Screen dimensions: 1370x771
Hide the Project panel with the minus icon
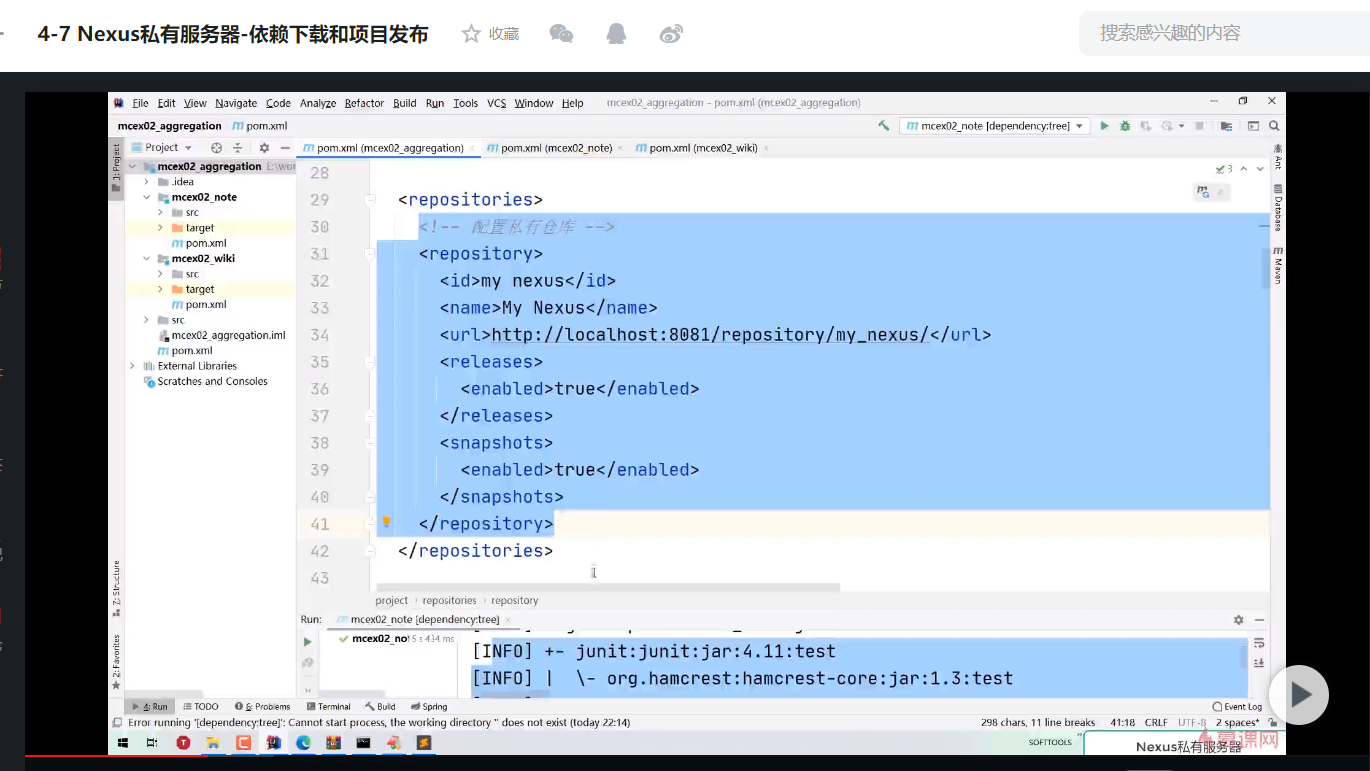[x=284, y=147]
